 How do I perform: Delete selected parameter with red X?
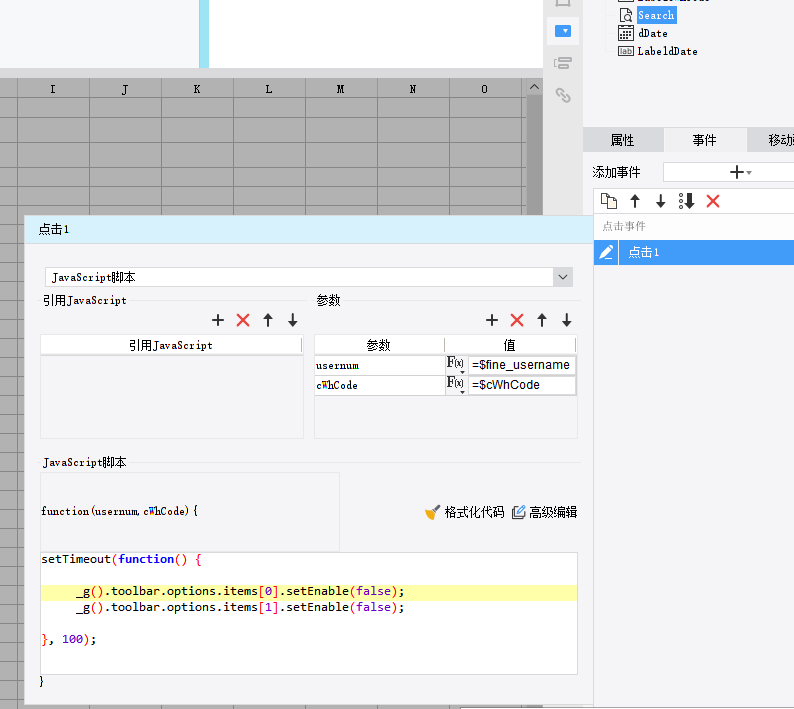[x=517, y=320]
